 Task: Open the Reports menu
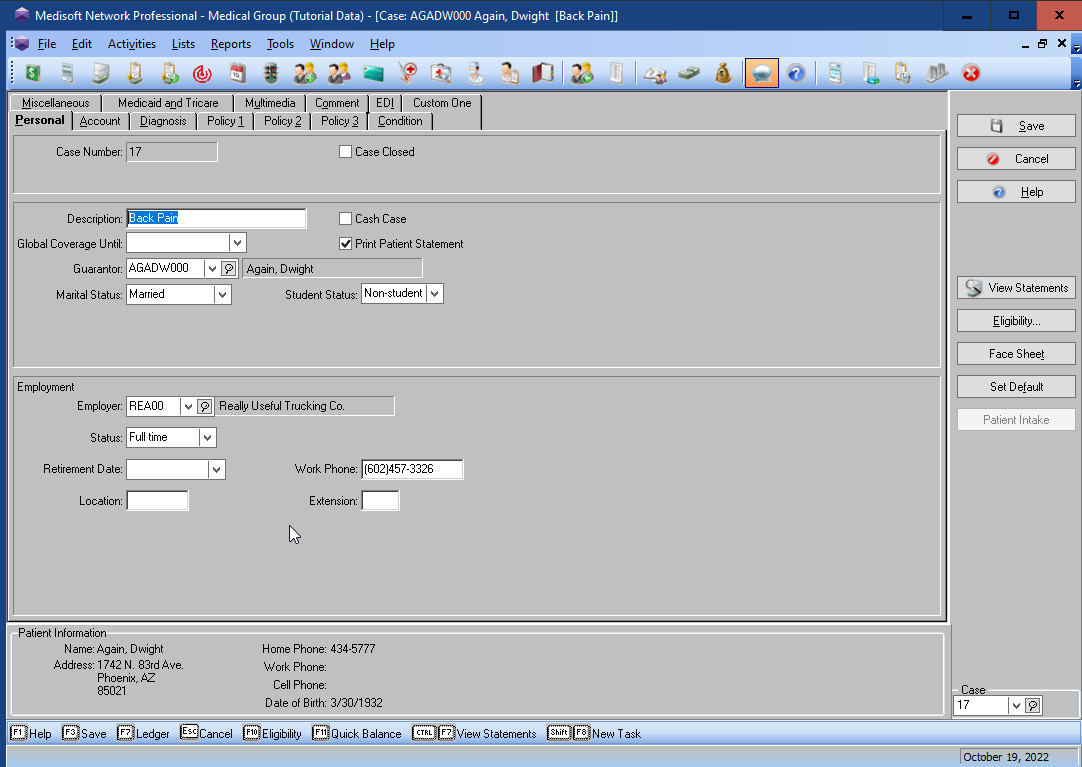point(230,44)
